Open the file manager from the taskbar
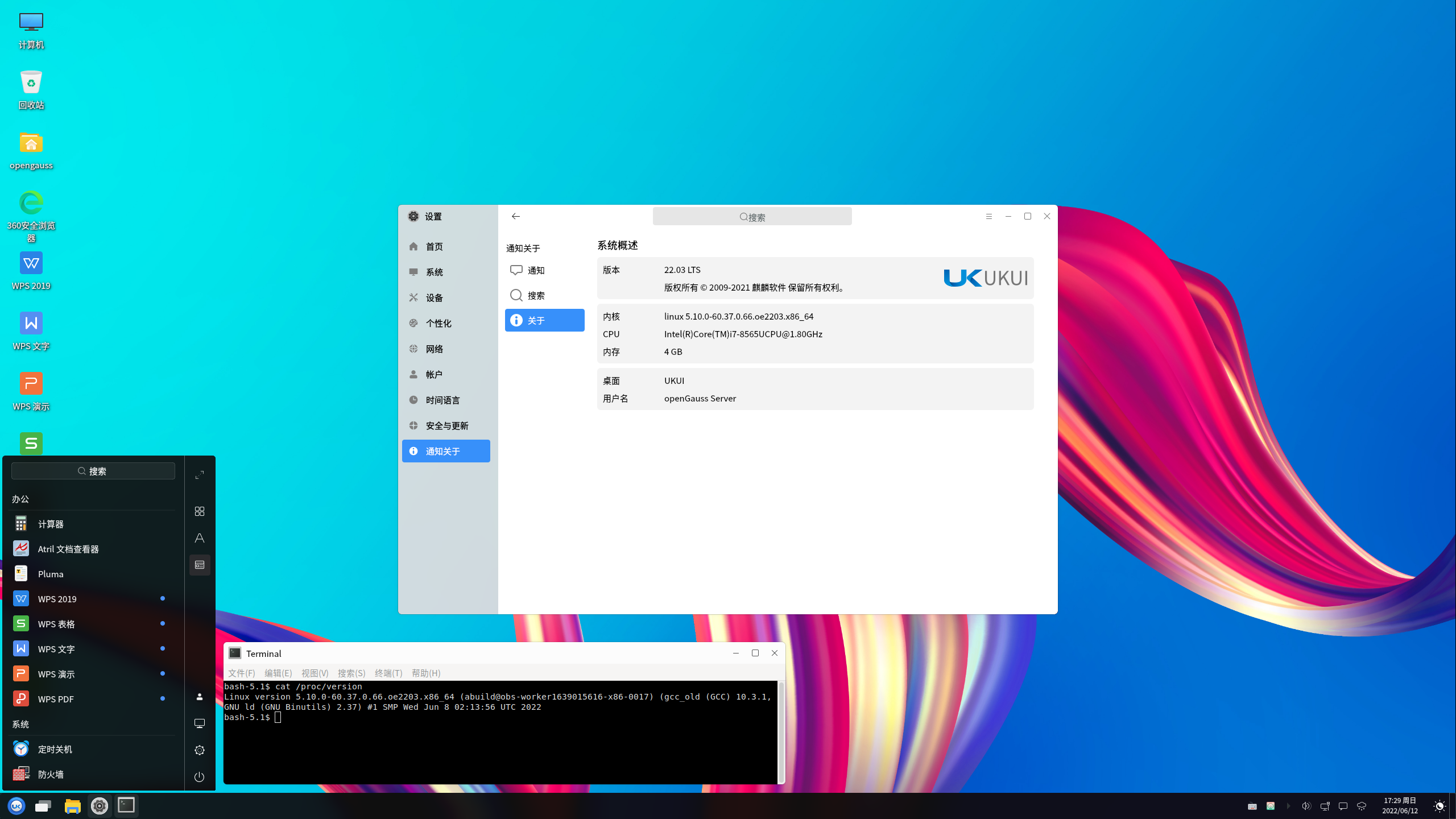The height and width of the screenshot is (819, 1456). tap(72, 806)
